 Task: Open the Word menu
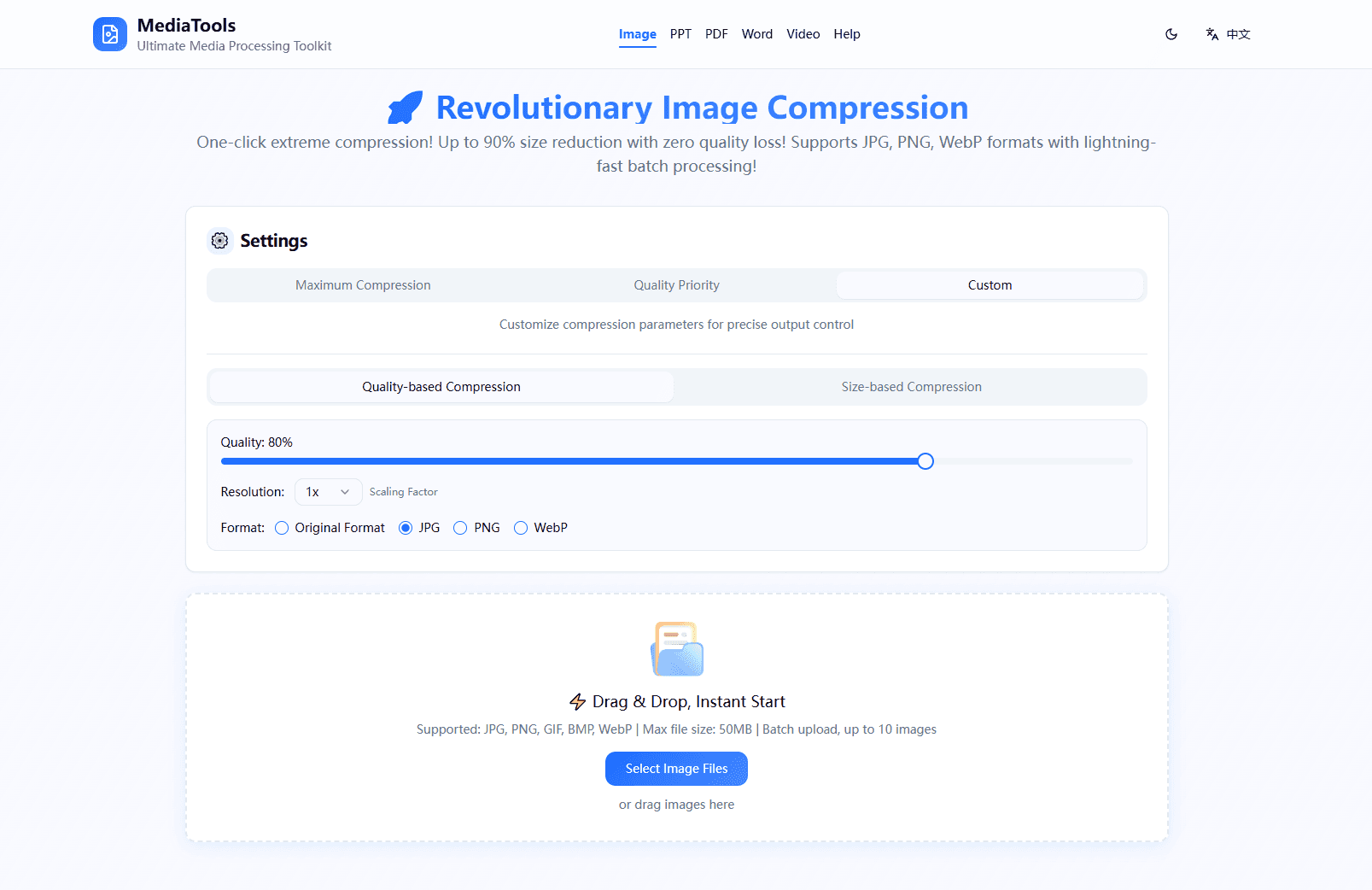[757, 34]
